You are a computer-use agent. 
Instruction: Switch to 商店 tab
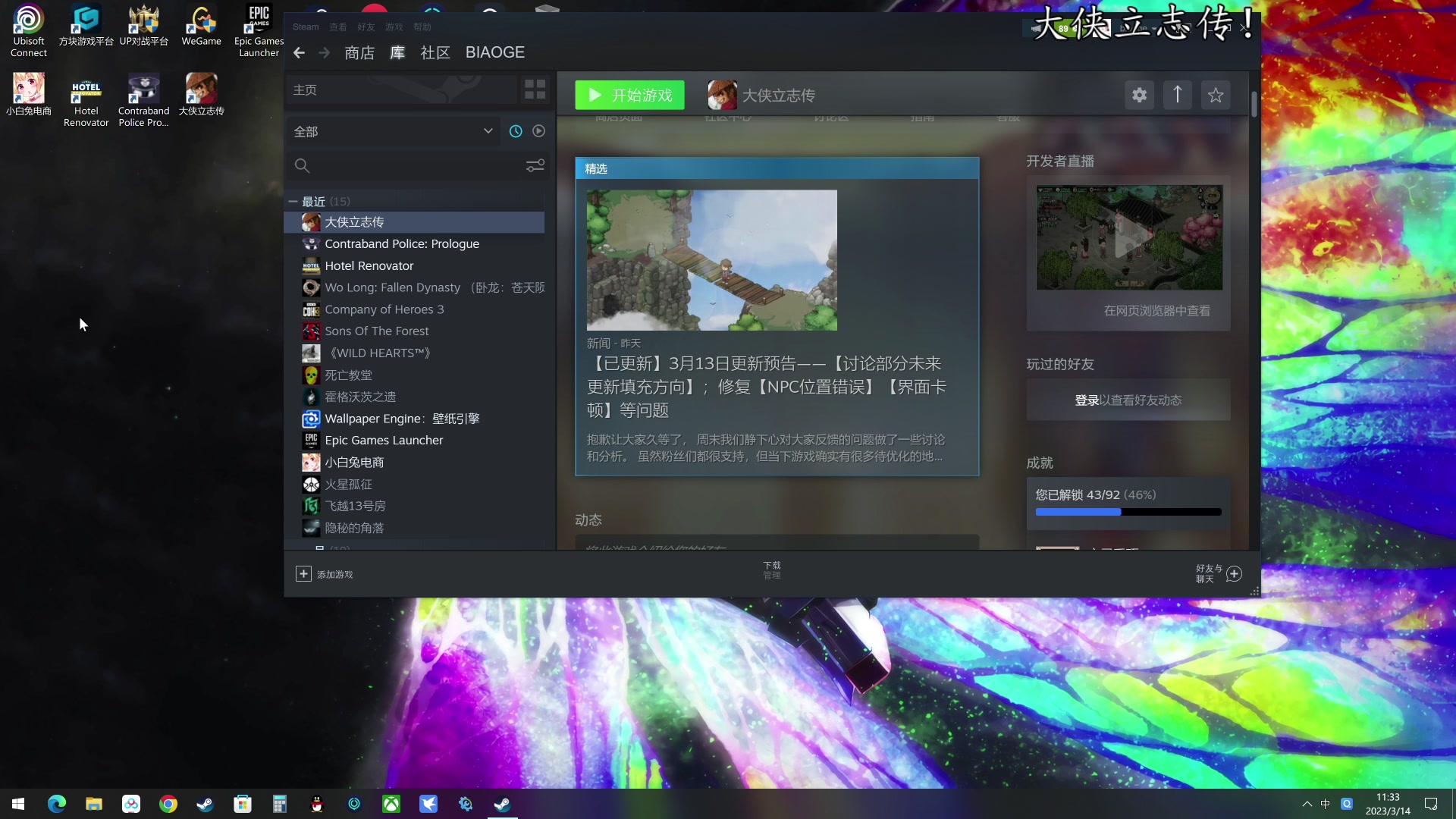coord(359,52)
